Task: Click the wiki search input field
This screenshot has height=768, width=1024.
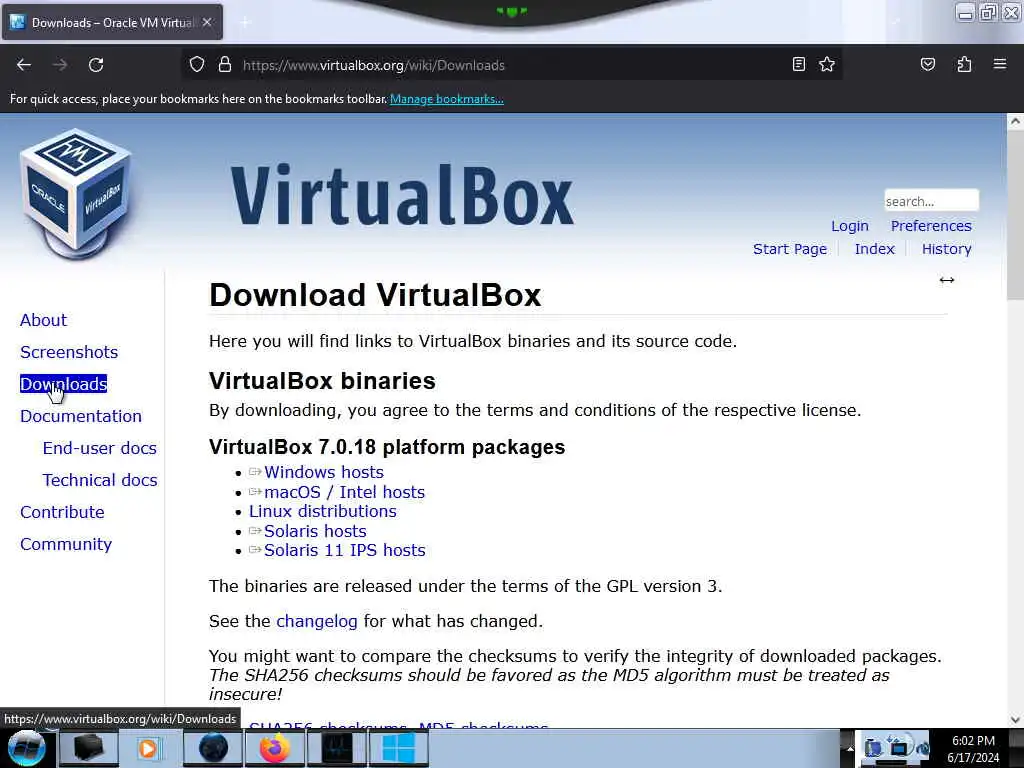Action: point(931,200)
